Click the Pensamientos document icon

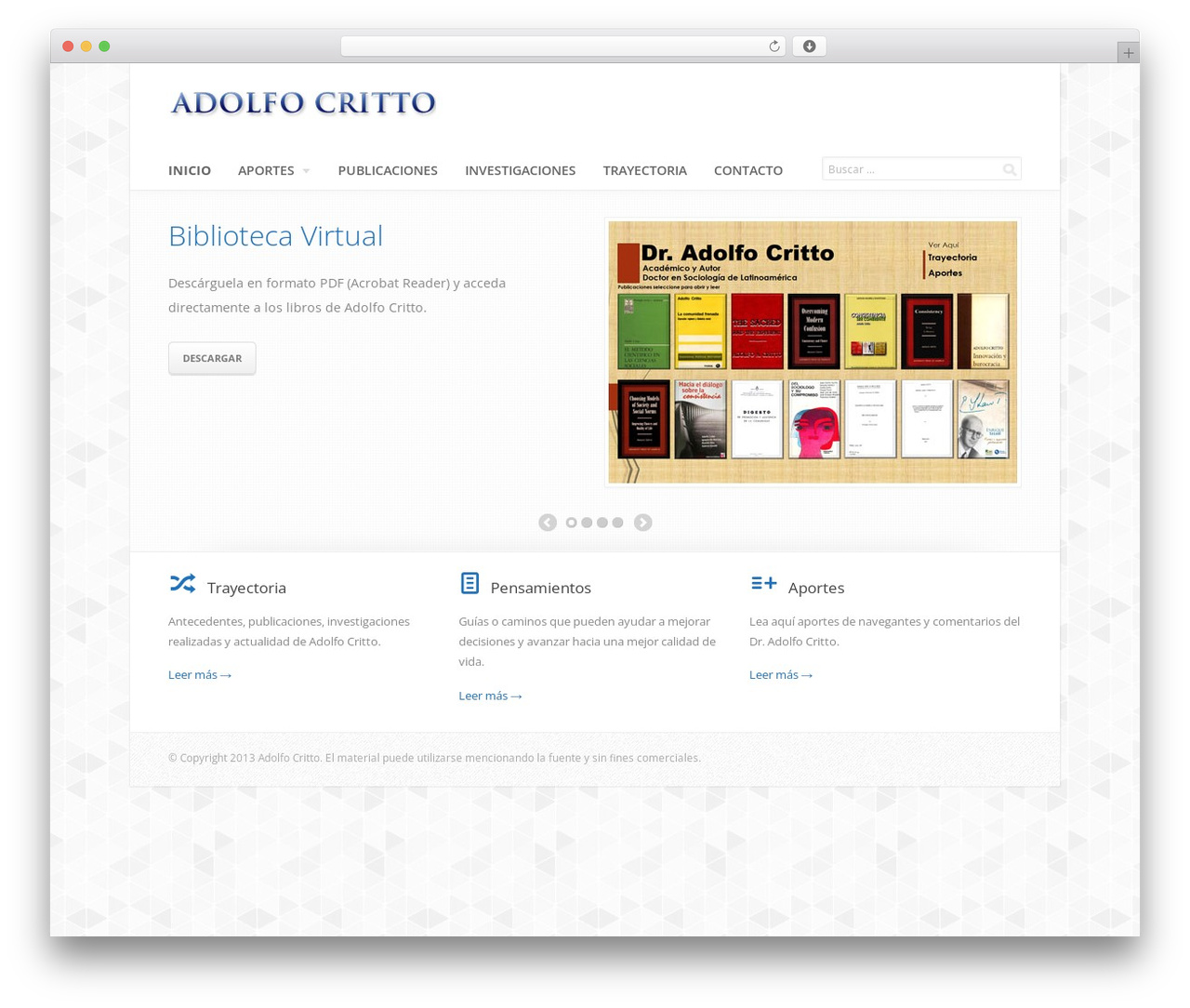click(x=469, y=583)
